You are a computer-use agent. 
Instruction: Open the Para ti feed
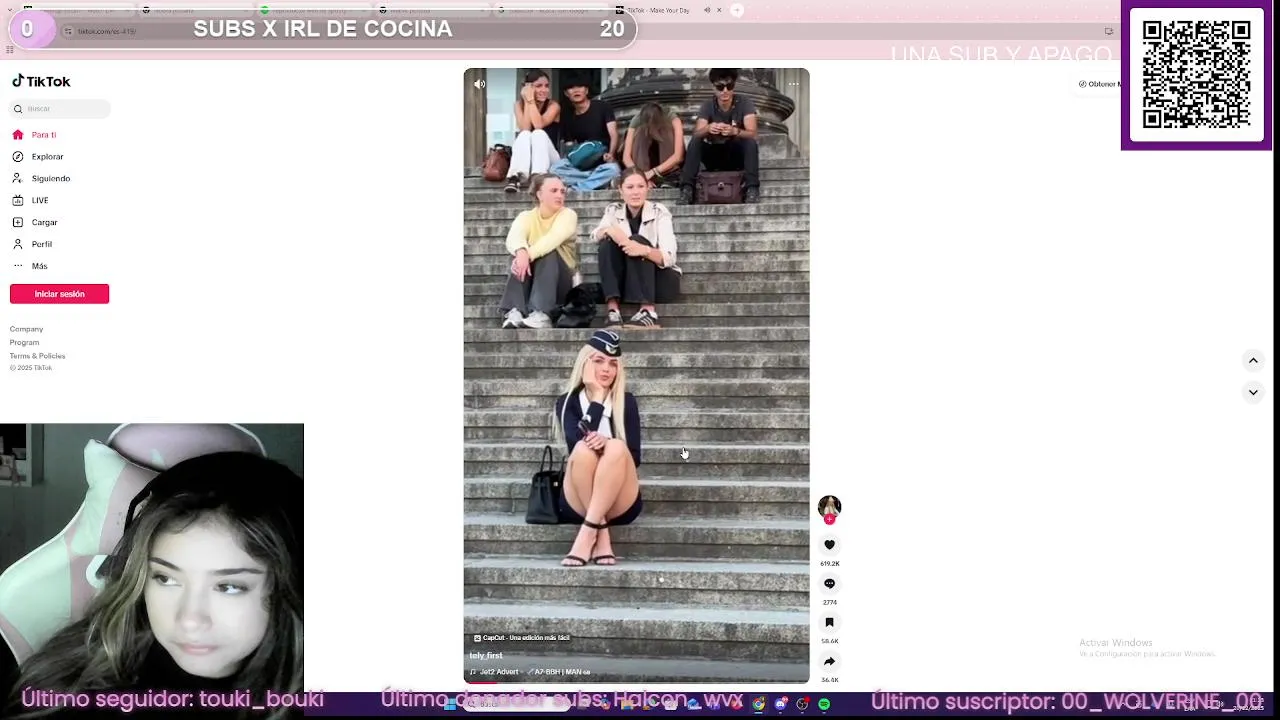tap(34, 134)
